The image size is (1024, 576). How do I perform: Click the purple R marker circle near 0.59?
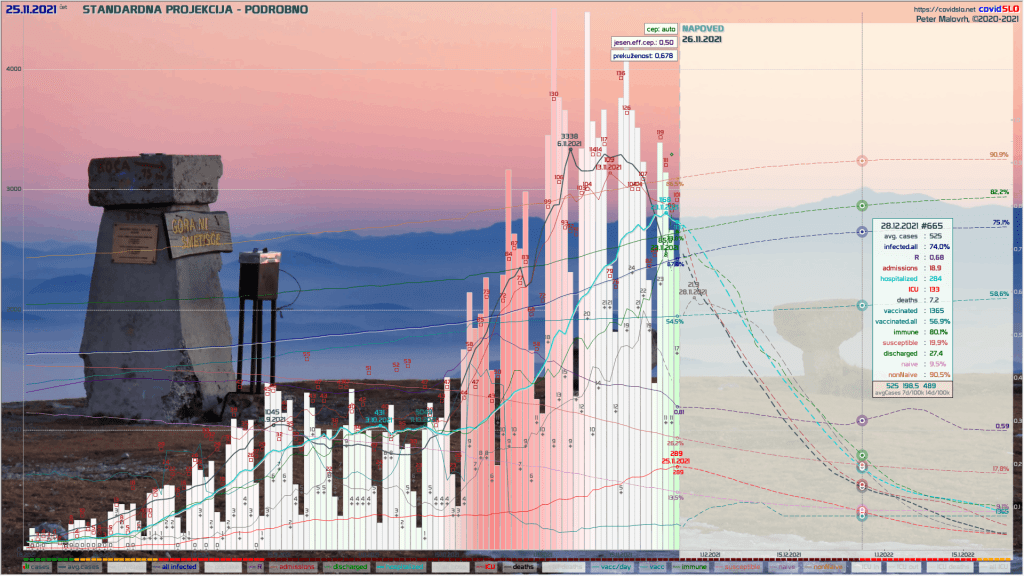click(862, 420)
